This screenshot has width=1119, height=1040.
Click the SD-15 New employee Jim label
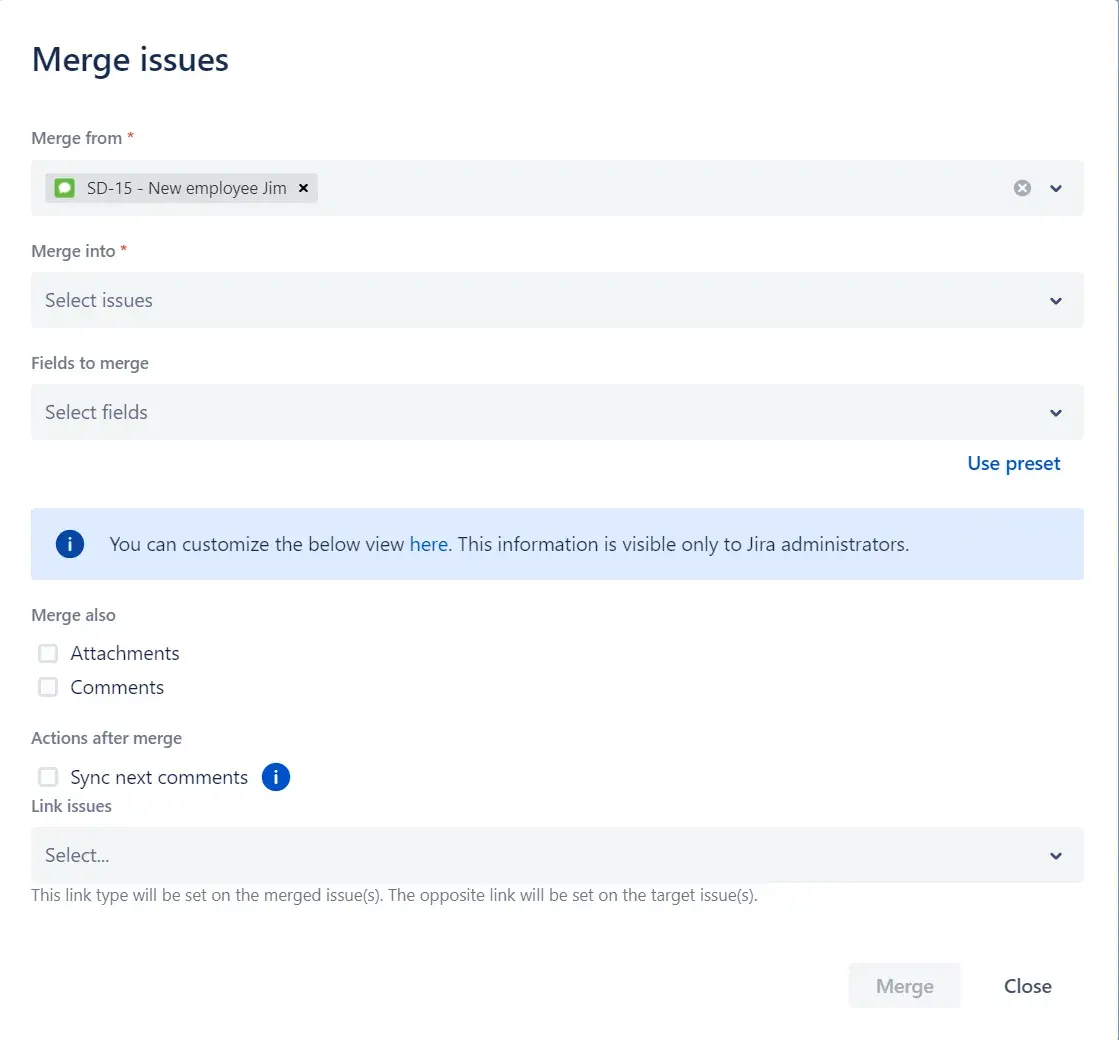(x=186, y=188)
